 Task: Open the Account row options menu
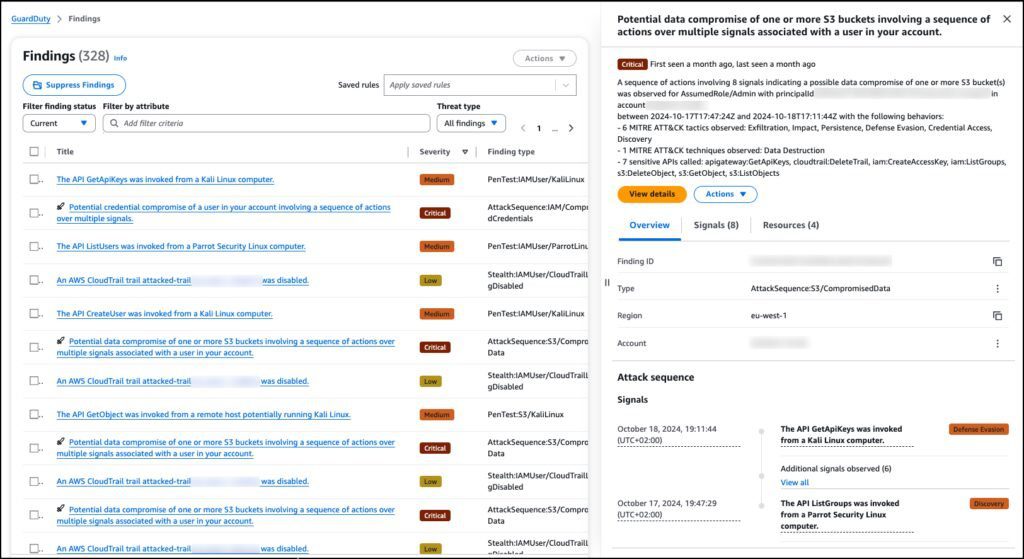coord(997,343)
